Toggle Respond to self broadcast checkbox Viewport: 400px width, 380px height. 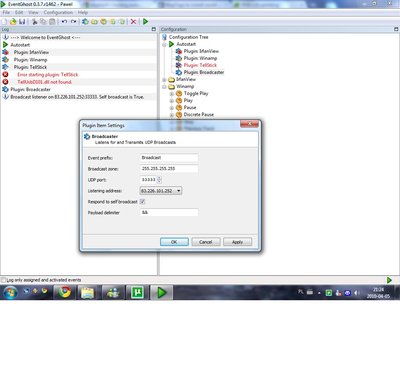point(142,202)
